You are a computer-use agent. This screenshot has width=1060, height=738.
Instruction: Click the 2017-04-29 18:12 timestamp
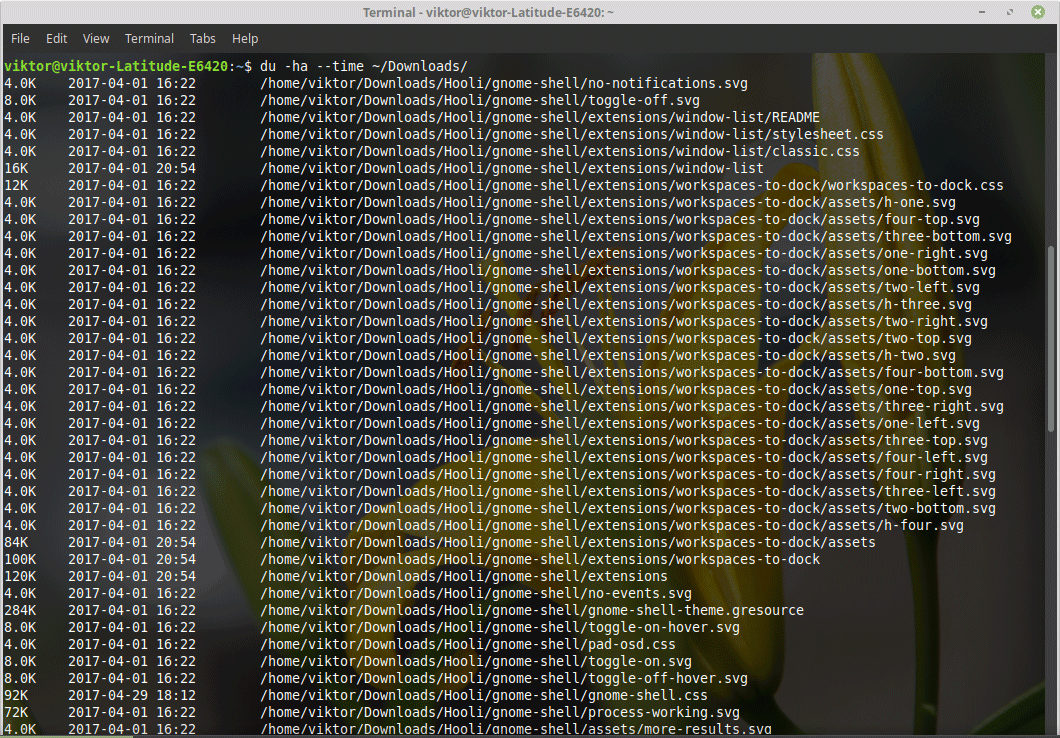tap(132, 695)
